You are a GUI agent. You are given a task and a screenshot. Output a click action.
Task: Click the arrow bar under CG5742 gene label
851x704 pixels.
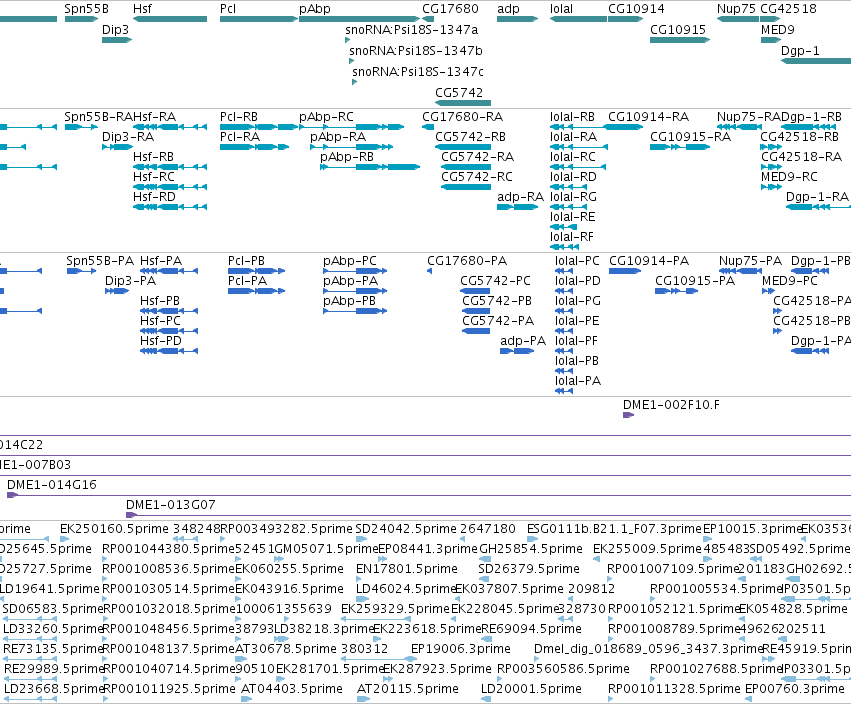point(463,103)
